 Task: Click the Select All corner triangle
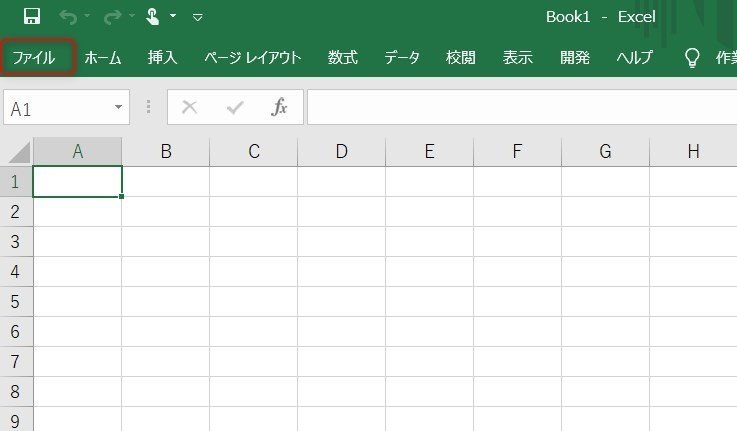[18, 152]
